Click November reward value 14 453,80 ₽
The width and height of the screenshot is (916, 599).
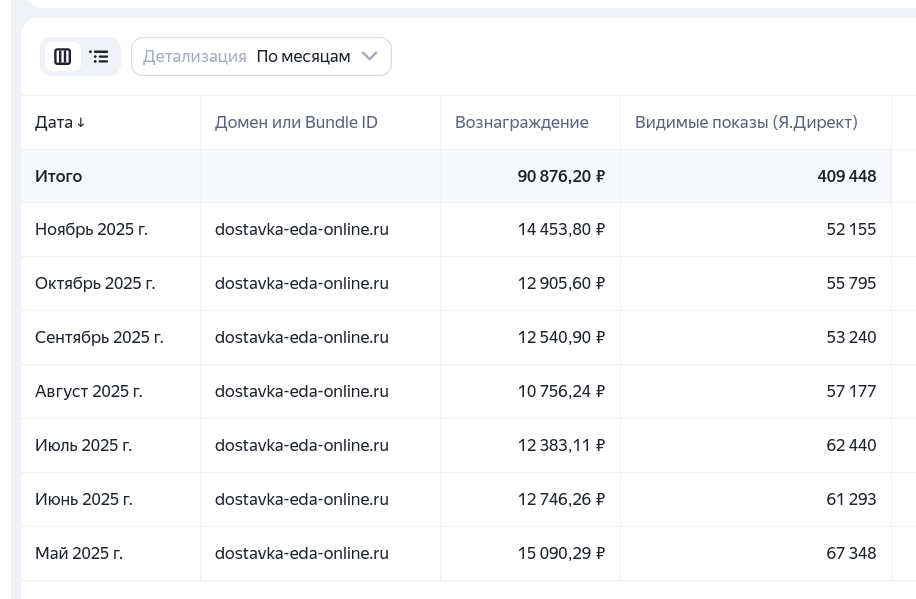[561, 230]
